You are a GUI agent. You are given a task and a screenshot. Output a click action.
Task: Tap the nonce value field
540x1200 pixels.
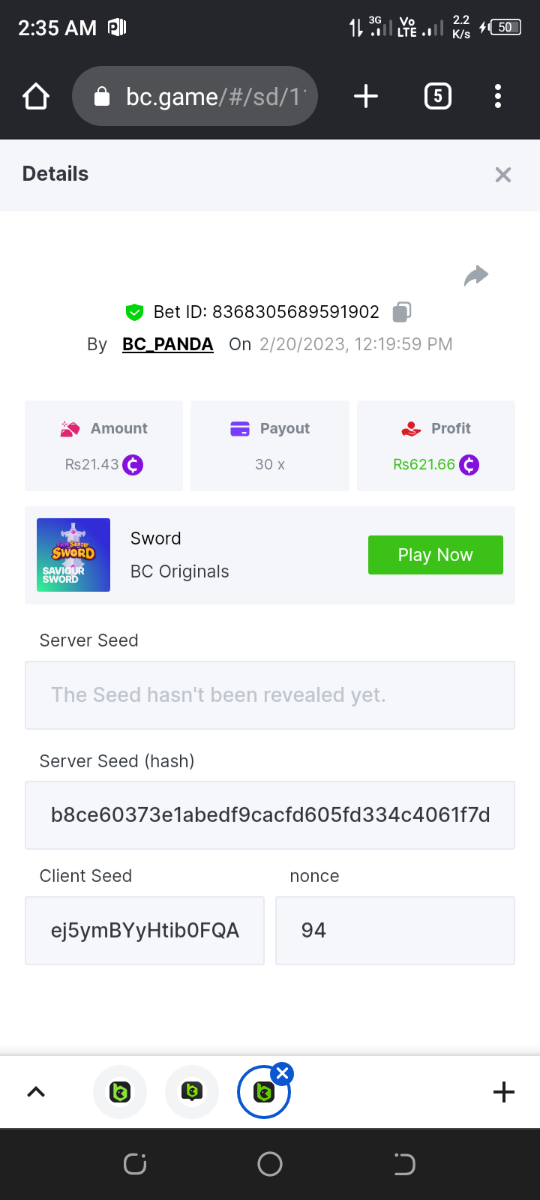395,930
